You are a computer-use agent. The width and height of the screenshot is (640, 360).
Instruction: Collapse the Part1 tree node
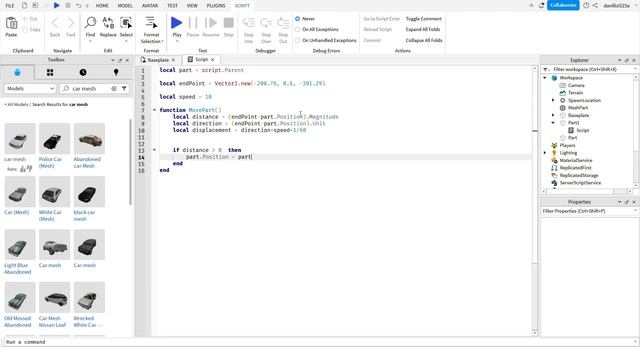pos(553,122)
